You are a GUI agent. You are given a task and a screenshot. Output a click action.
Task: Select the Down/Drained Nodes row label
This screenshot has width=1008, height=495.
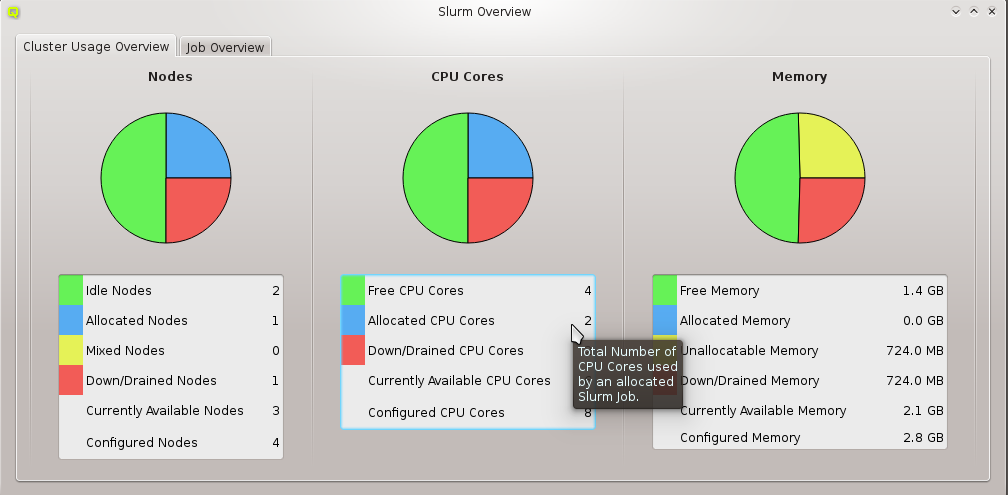click(151, 381)
